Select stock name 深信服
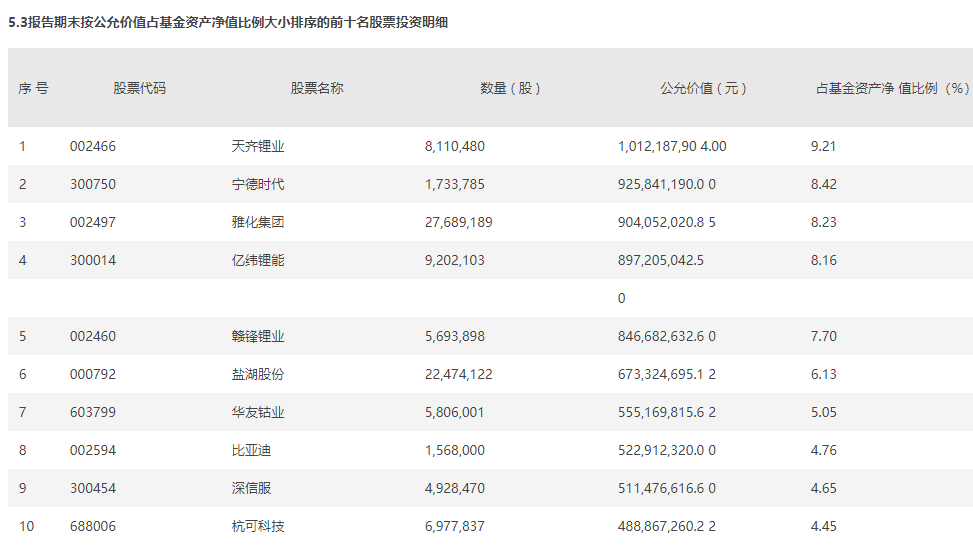Viewport: 973px width, 556px height. tap(251, 488)
